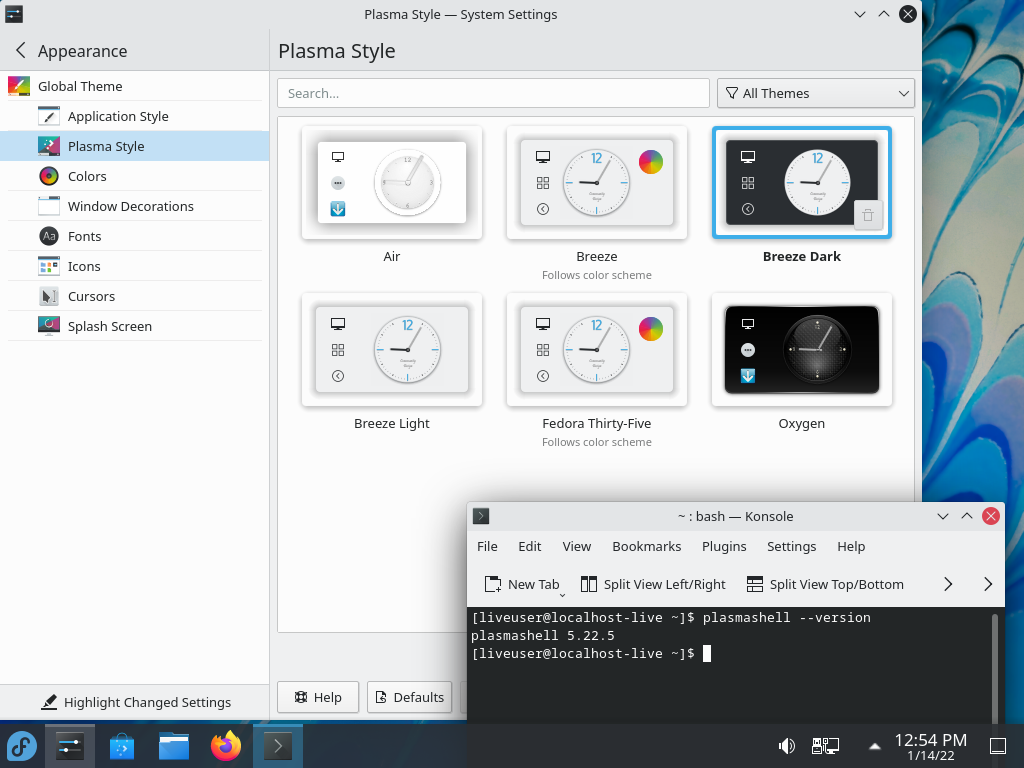Viewport: 1024px width, 768px height.
Task: Open the Cursors settings page
Action: pyautogui.click(x=135, y=296)
